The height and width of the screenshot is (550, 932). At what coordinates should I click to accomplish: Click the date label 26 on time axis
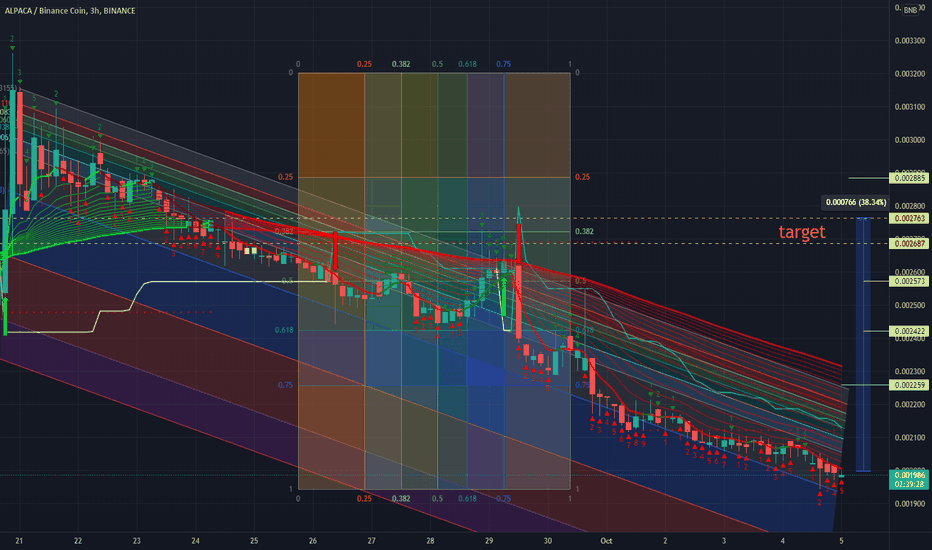coord(313,540)
